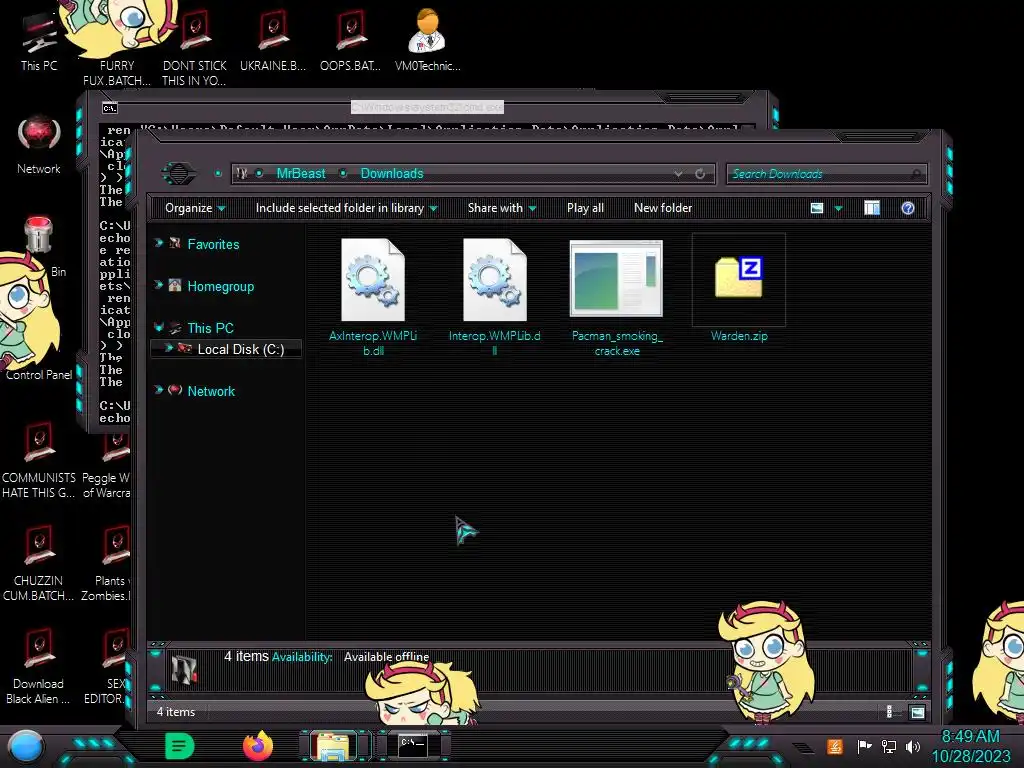Switch to details view in status bar

(x=889, y=712)
